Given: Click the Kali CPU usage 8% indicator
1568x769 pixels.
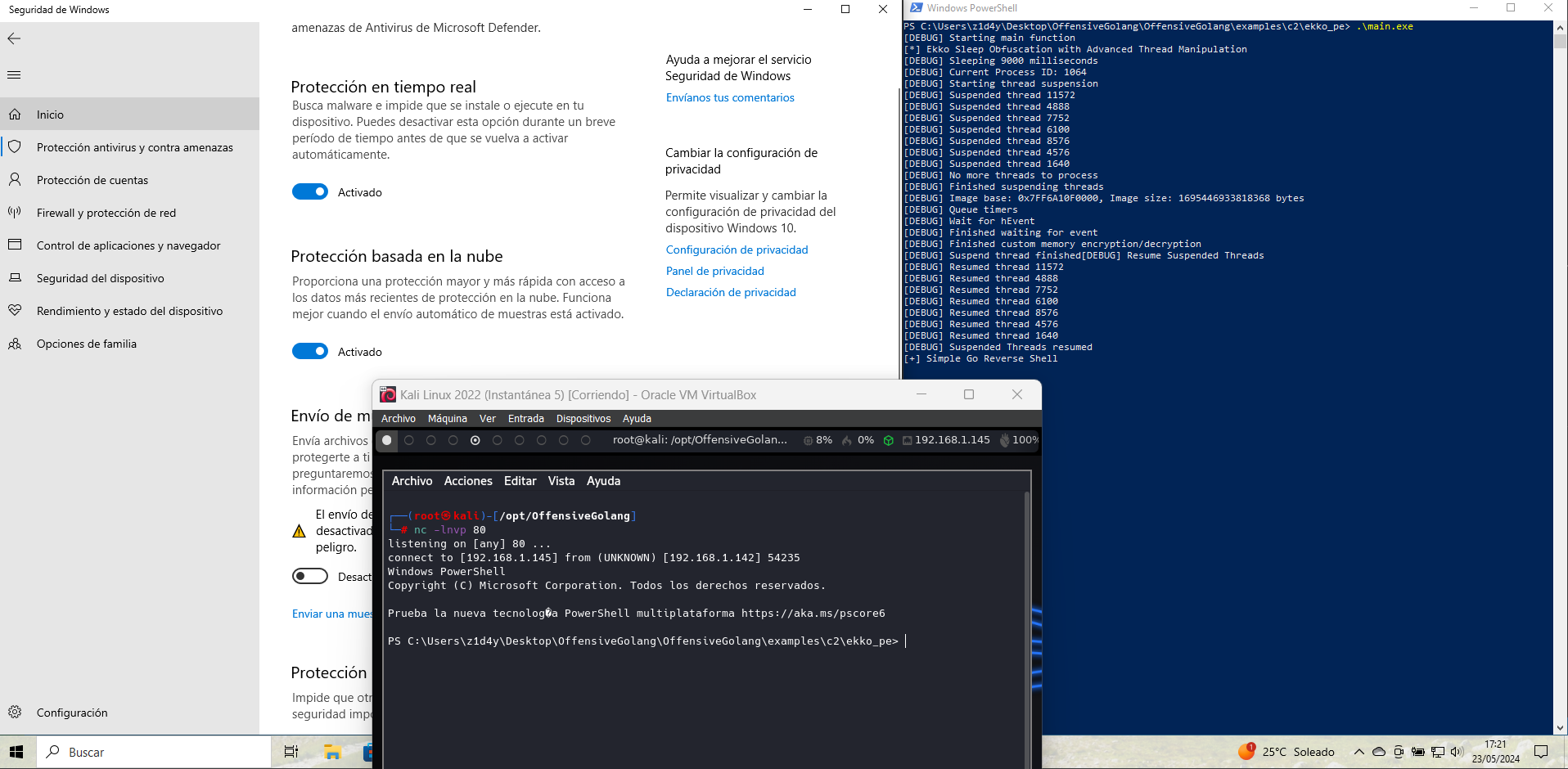Looking at the screenshot, I should tap(818, 440).
